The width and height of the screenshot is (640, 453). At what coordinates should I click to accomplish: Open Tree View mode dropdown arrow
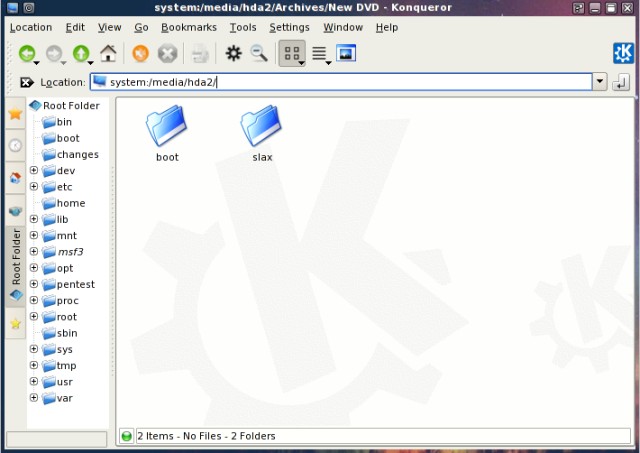[328, 63]
